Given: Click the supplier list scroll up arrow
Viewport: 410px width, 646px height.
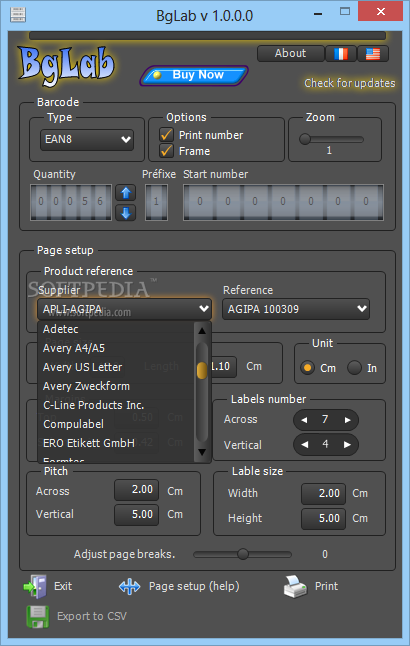Looking at the screenshot, I should click(x=202, y=330).
